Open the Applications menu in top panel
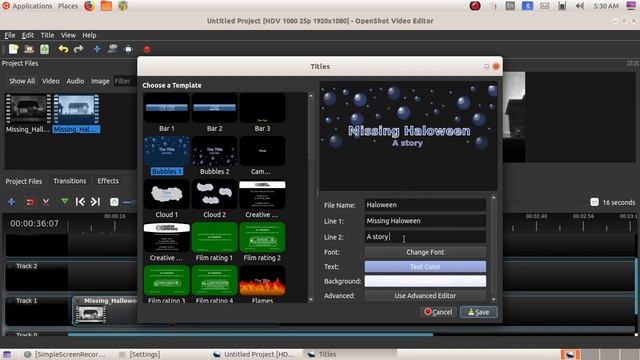 (27, 6)
